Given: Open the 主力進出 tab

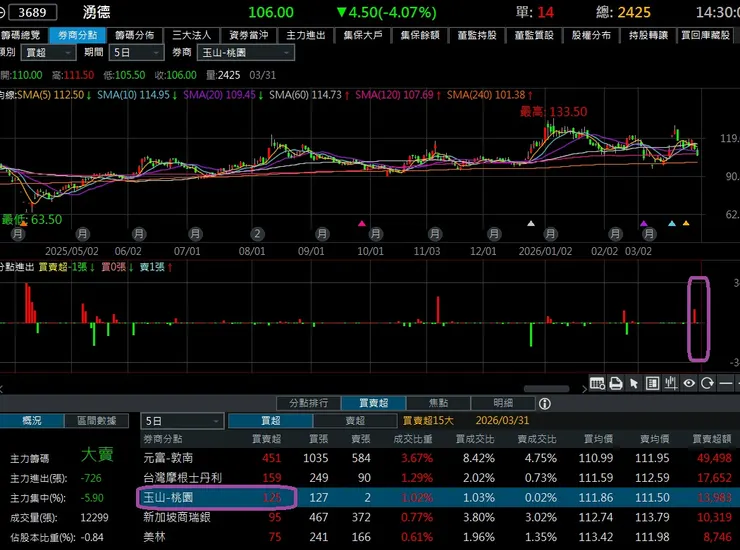Looking at the screenshot, I should click(306, 35).
